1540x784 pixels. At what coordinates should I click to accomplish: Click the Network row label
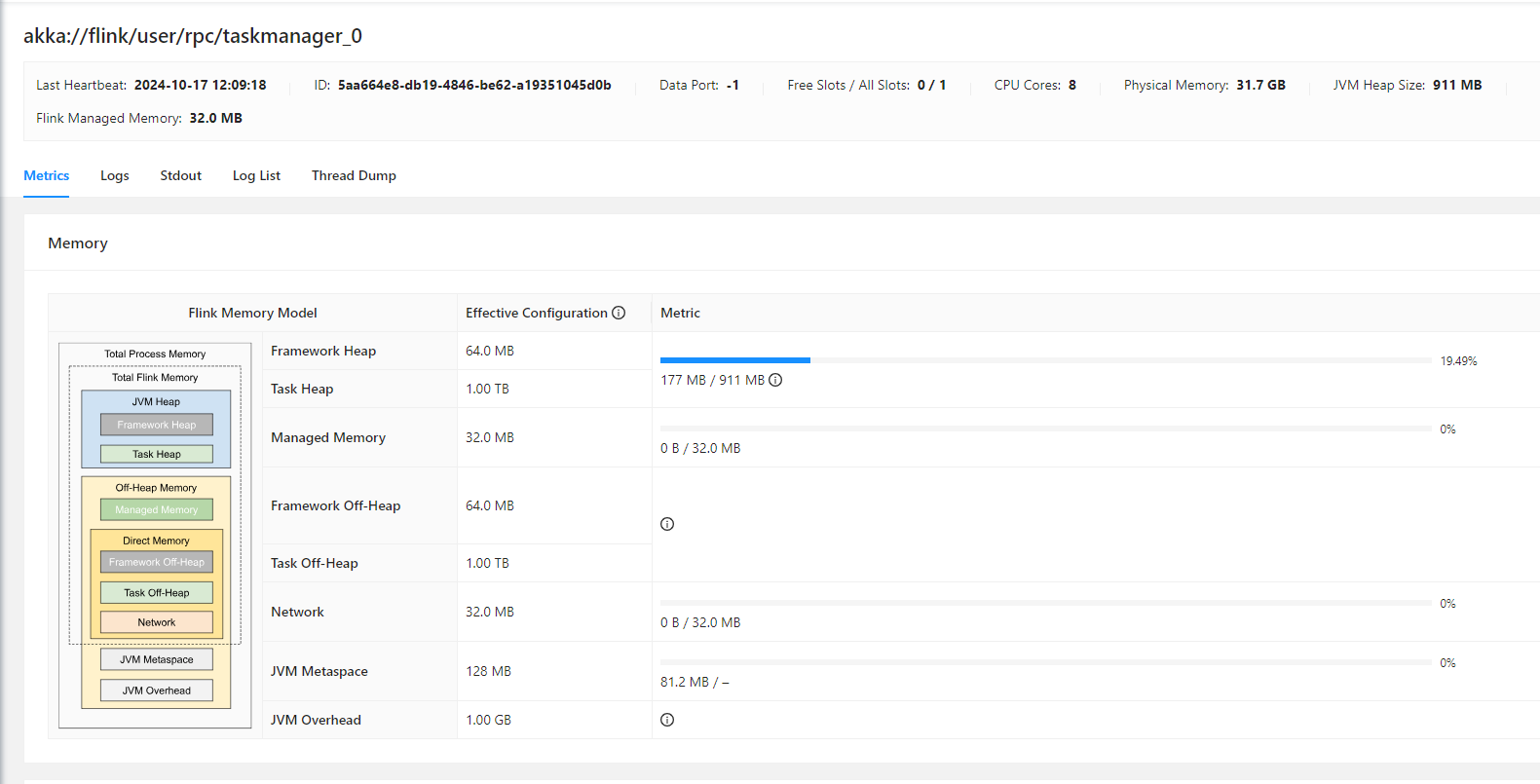click(x=297, y=612)
